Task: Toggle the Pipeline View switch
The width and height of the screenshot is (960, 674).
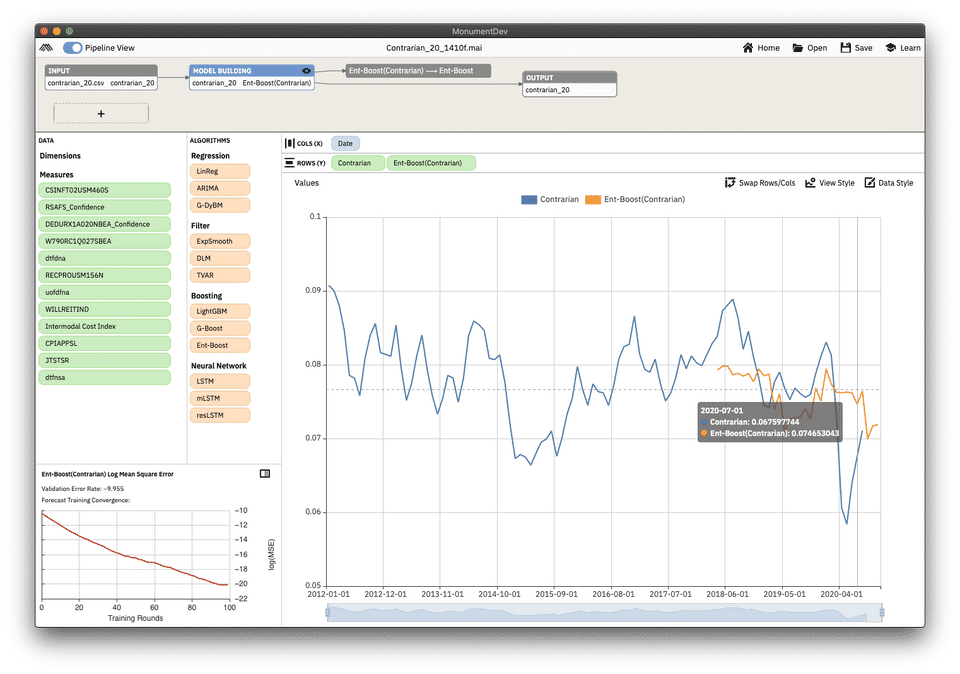Action: click(73, 48)
